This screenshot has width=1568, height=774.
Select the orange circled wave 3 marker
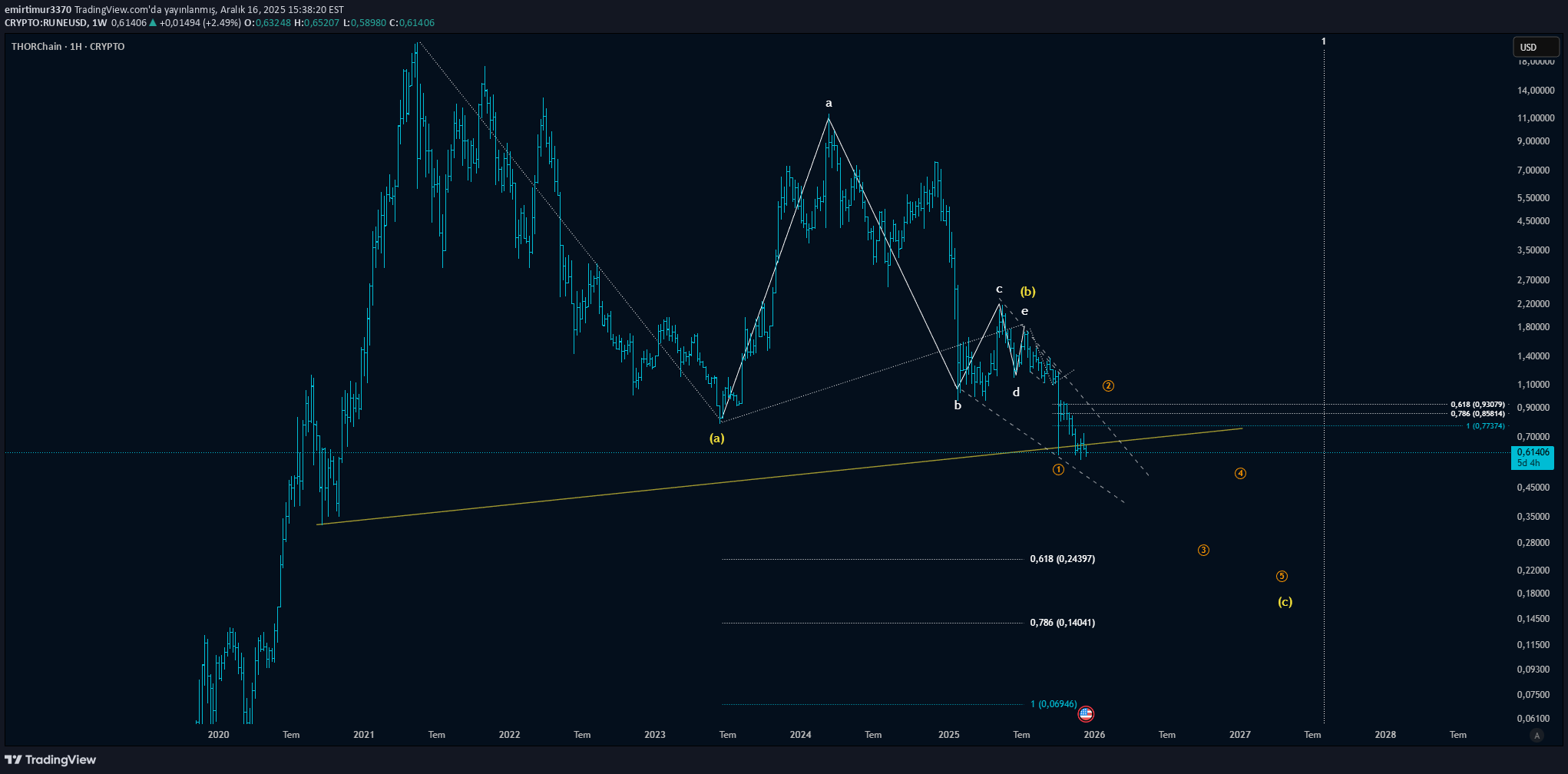click(x=1203, y=550)
